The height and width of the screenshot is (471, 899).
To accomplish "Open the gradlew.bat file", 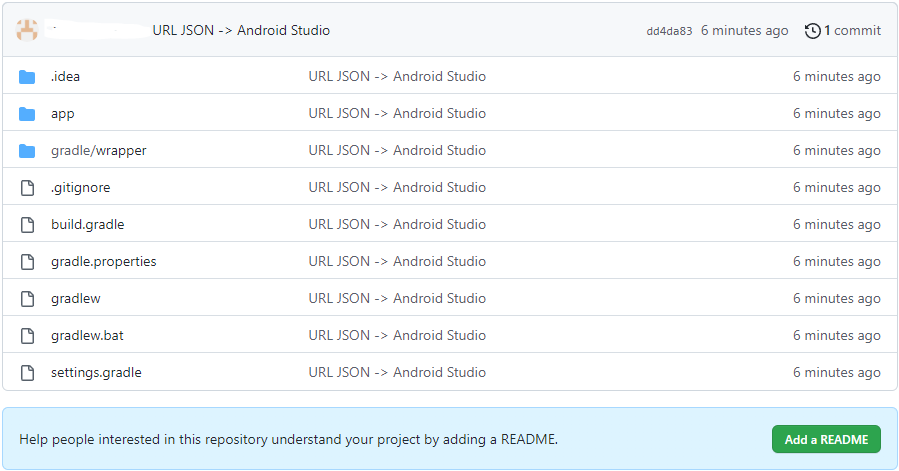I will click(87, 336).
